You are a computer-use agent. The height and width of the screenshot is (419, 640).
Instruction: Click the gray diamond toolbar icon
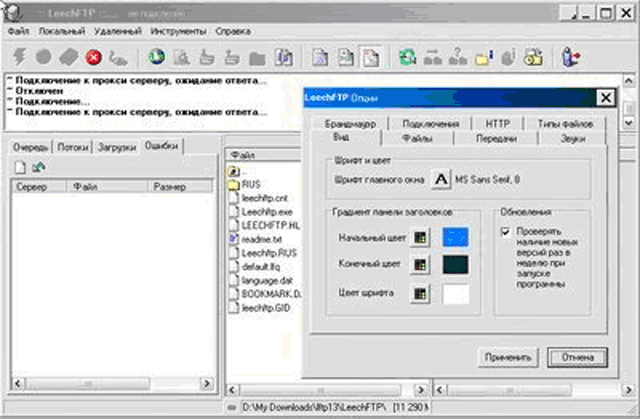69,57
